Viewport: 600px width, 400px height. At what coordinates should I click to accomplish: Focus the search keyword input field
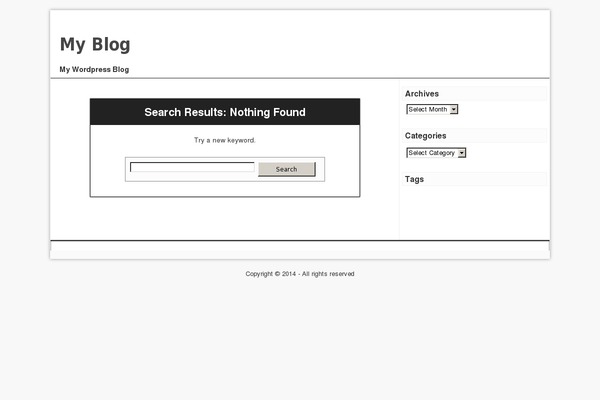192,168
